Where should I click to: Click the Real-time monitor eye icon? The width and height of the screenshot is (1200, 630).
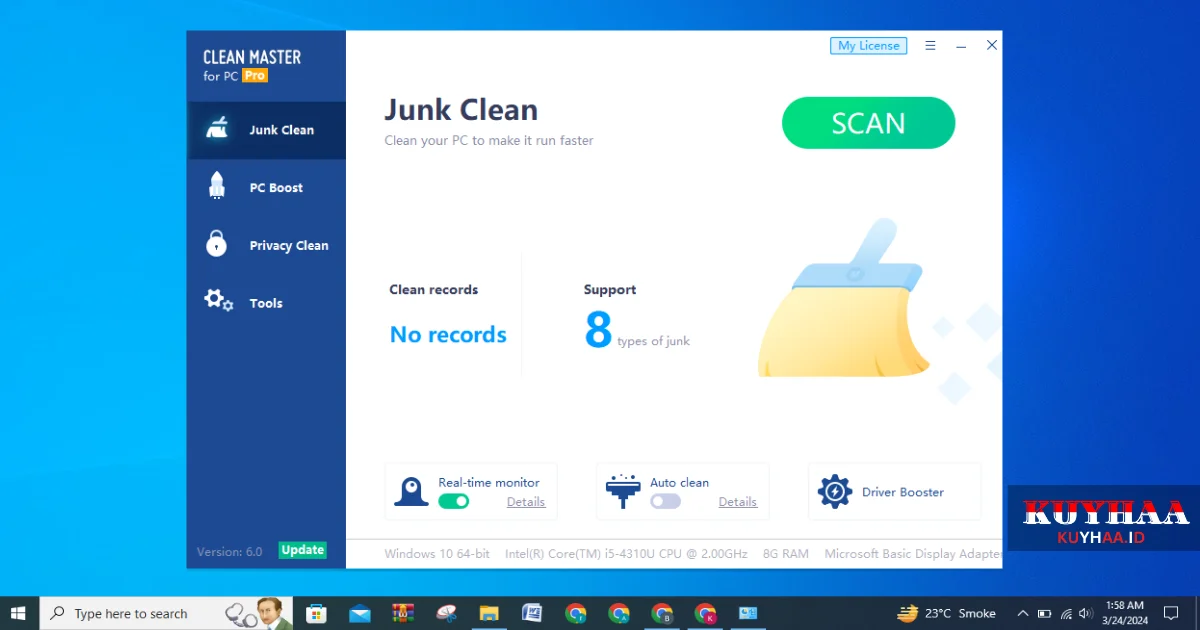click(x=411, y=491)
